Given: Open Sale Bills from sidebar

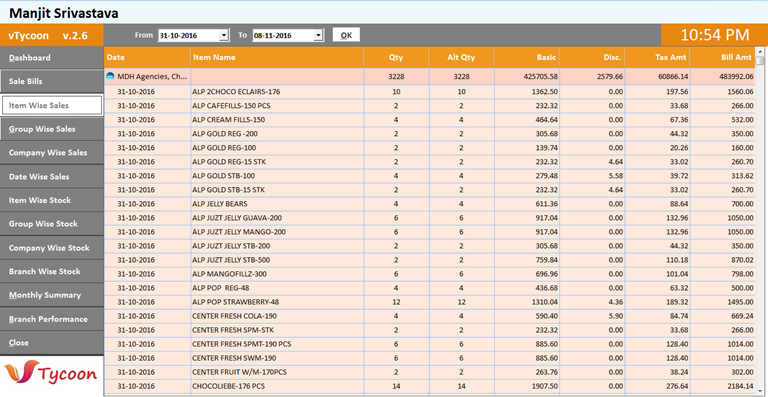Looking at the screenshot, I should coord(51,81).
